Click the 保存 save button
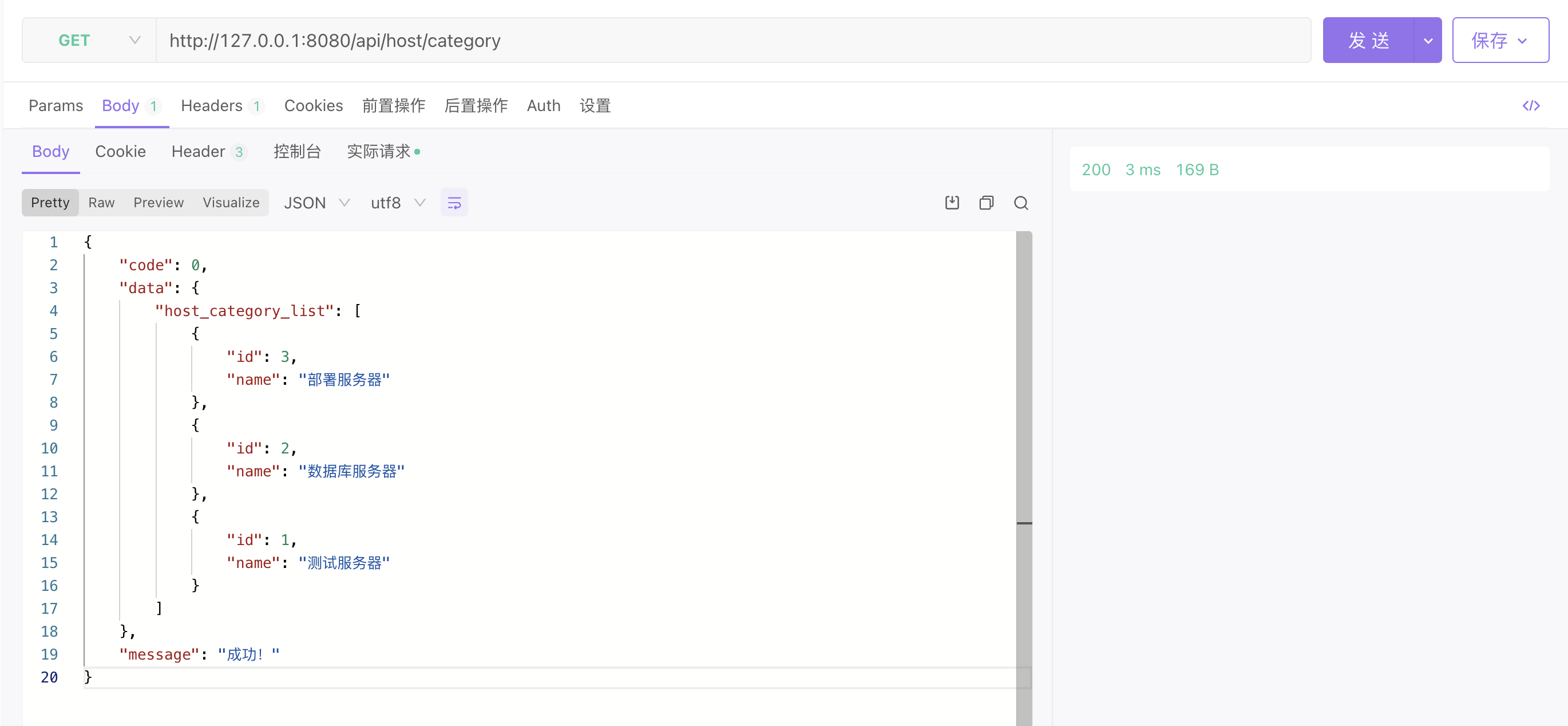This screenshot has width=1568, height=726. click(x=1500, y=40)
